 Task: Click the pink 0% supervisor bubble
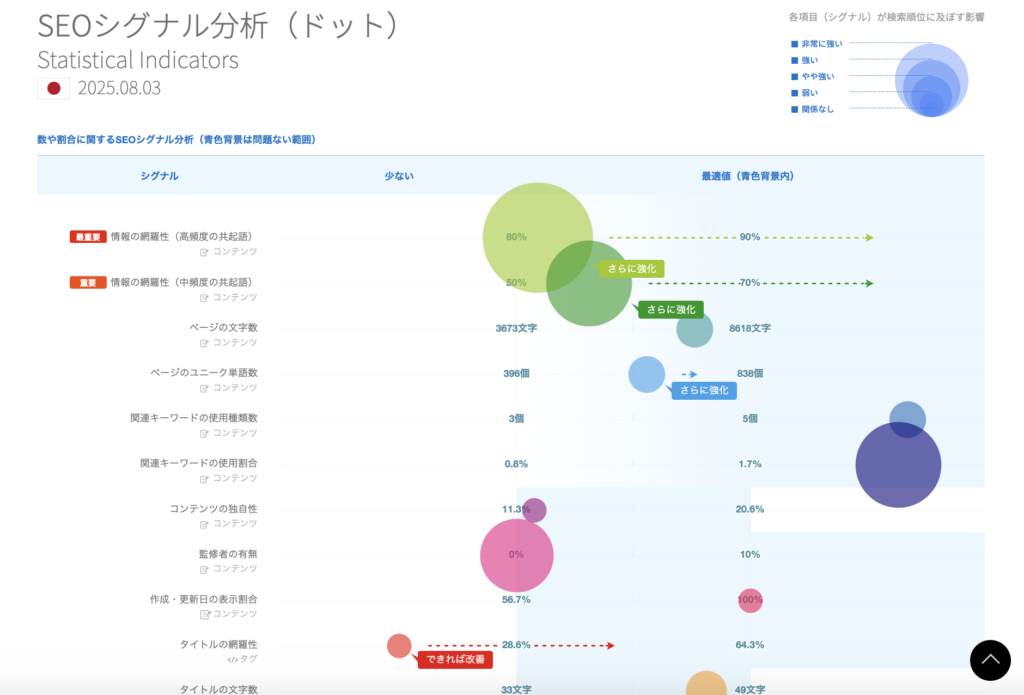pyautogui.click(x=517, y=556)
